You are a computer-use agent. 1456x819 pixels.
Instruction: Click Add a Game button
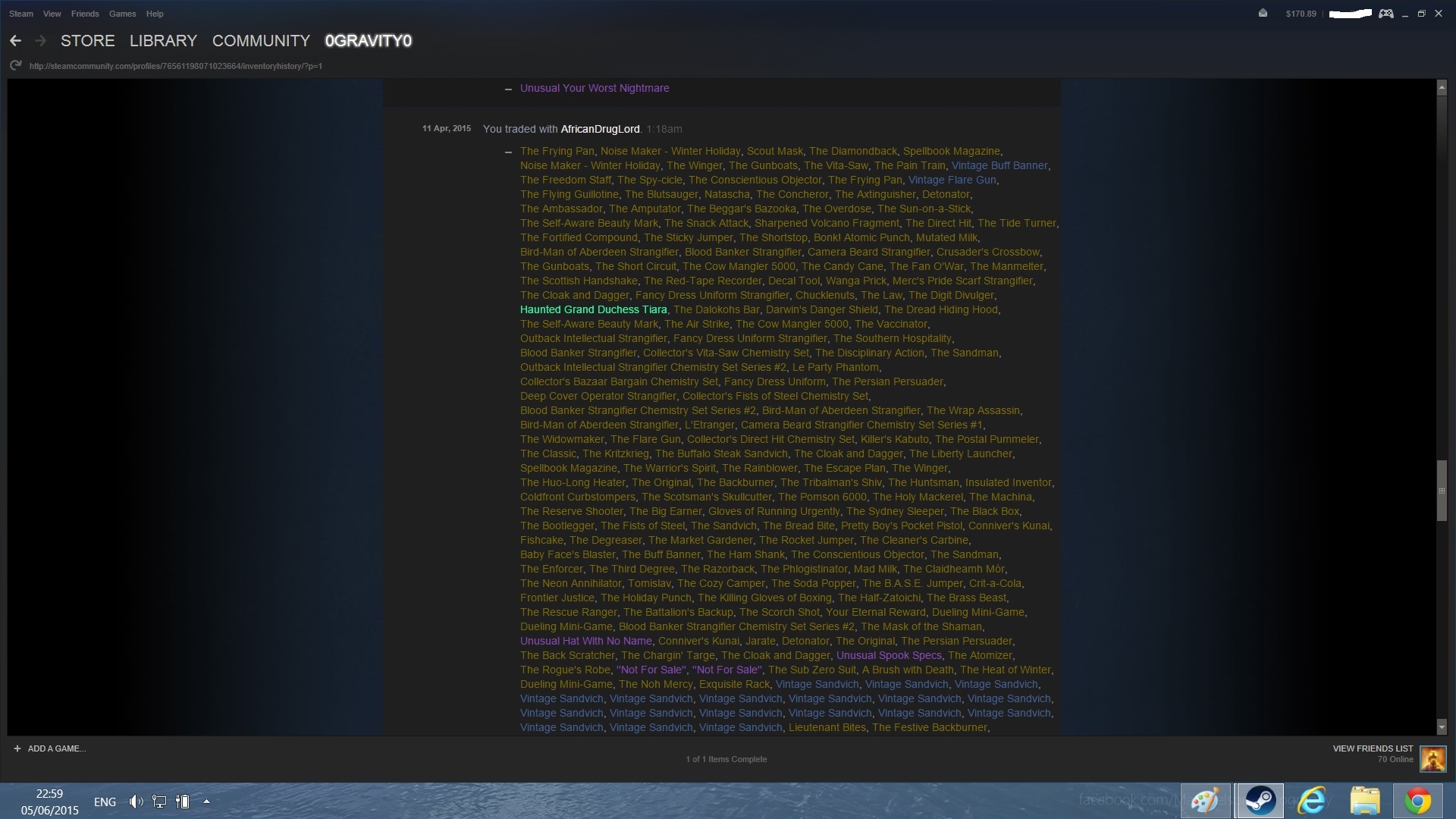point(50,748)
